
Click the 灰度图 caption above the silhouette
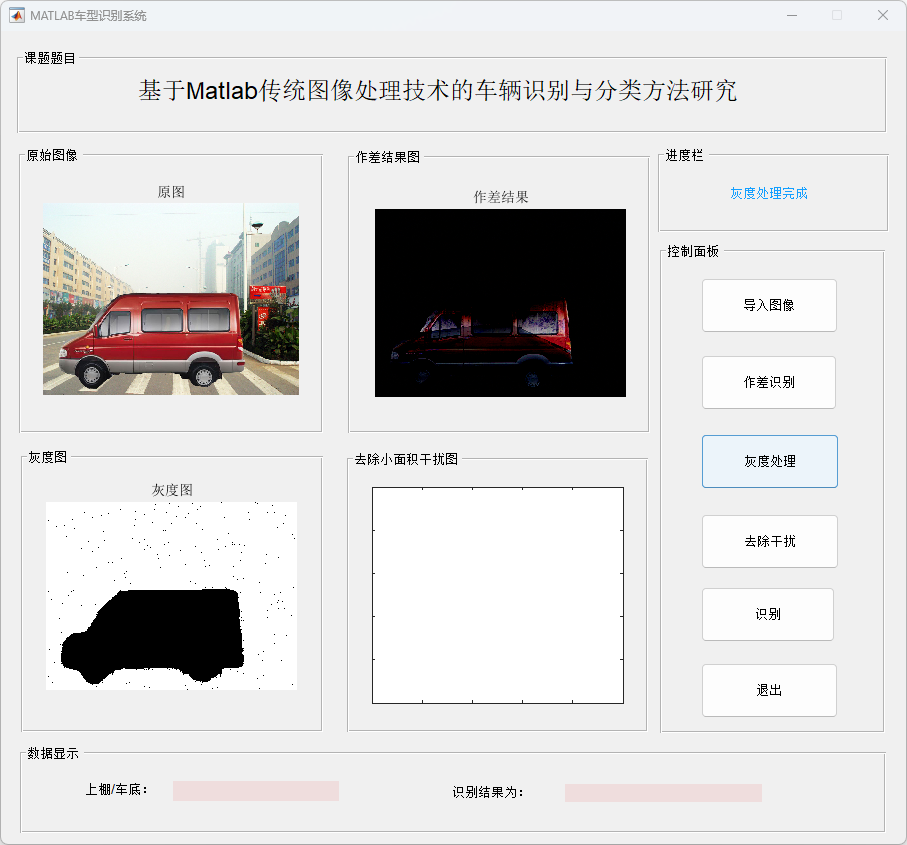tap(172, 489)
